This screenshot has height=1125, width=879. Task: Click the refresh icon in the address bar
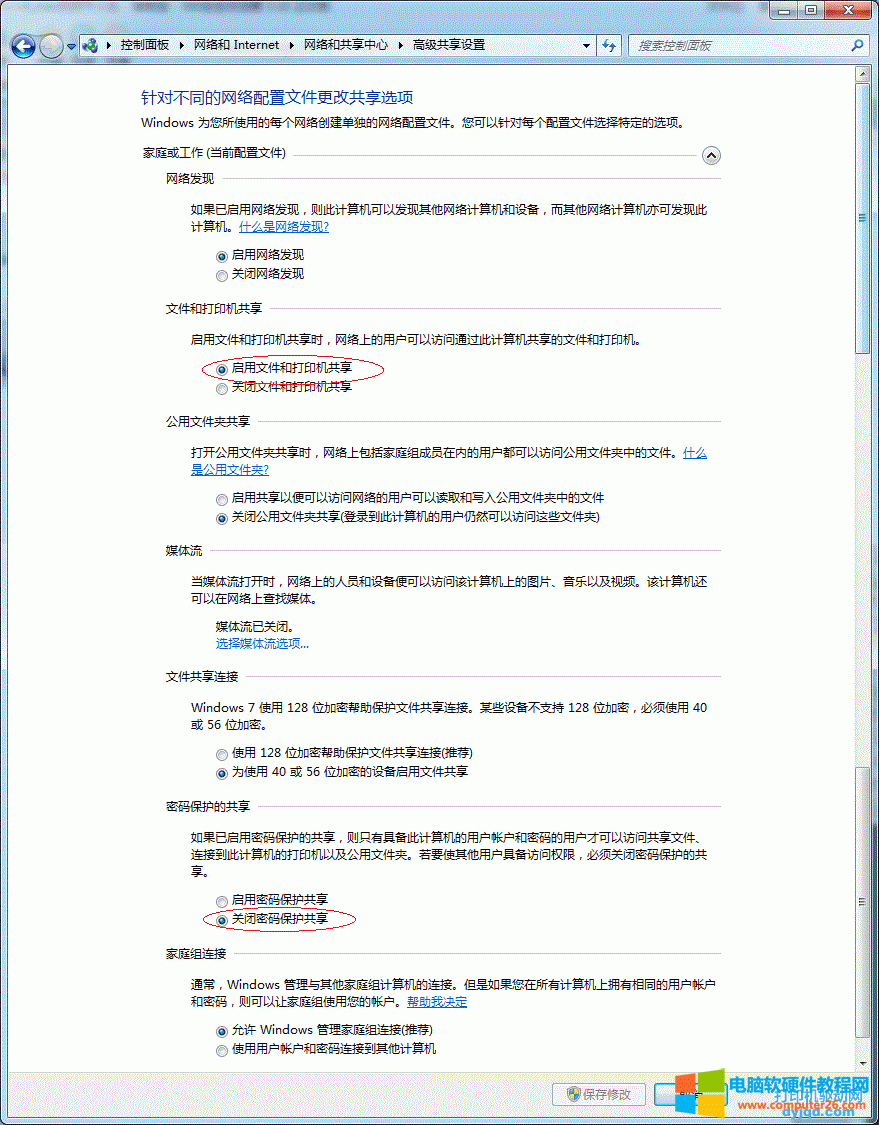[x=609, y=46]
